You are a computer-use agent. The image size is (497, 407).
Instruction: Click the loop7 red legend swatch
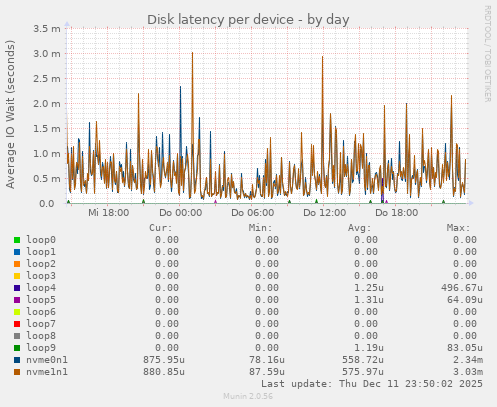coord(17,324)
